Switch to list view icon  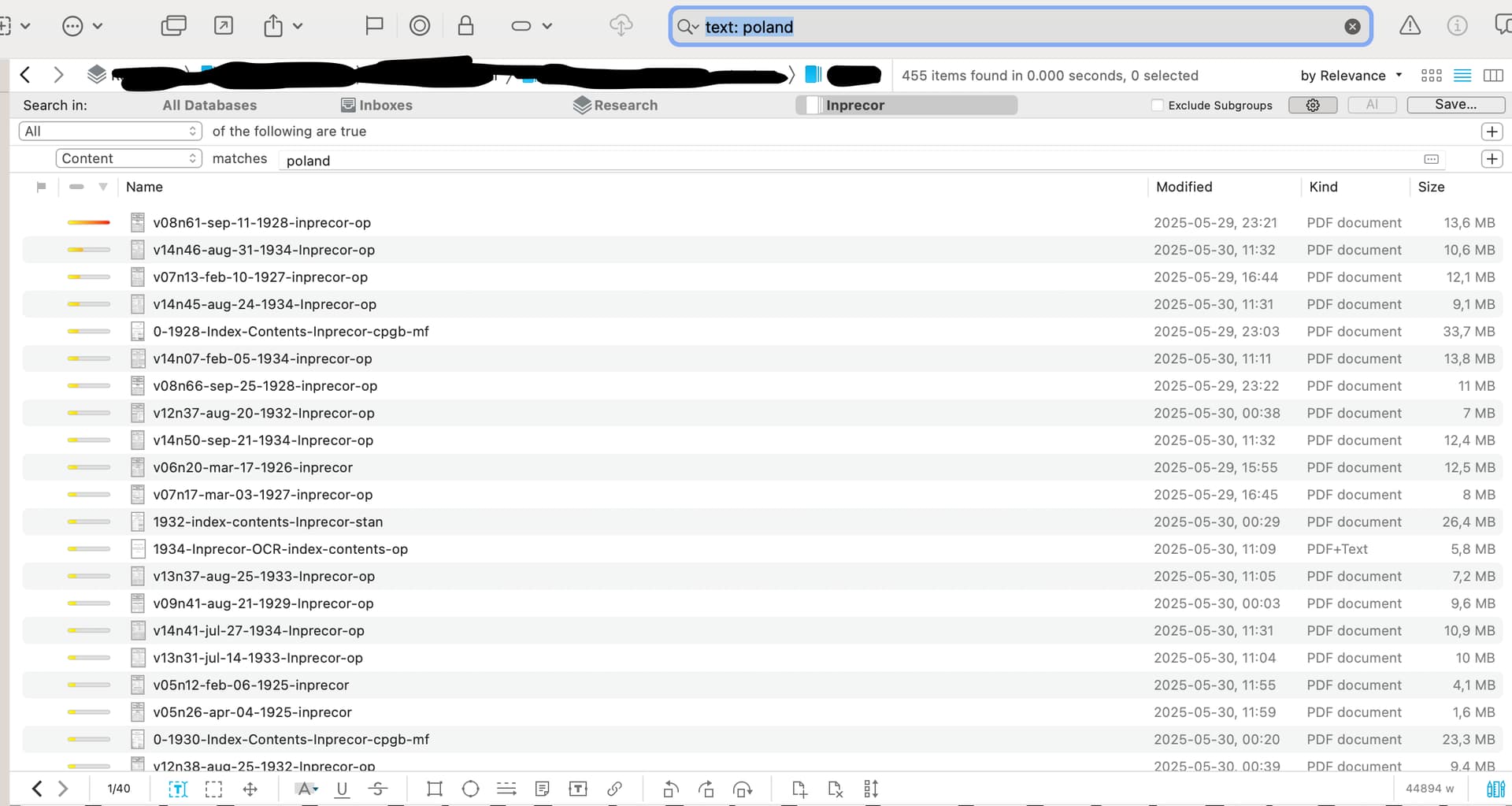[1462, 76]
